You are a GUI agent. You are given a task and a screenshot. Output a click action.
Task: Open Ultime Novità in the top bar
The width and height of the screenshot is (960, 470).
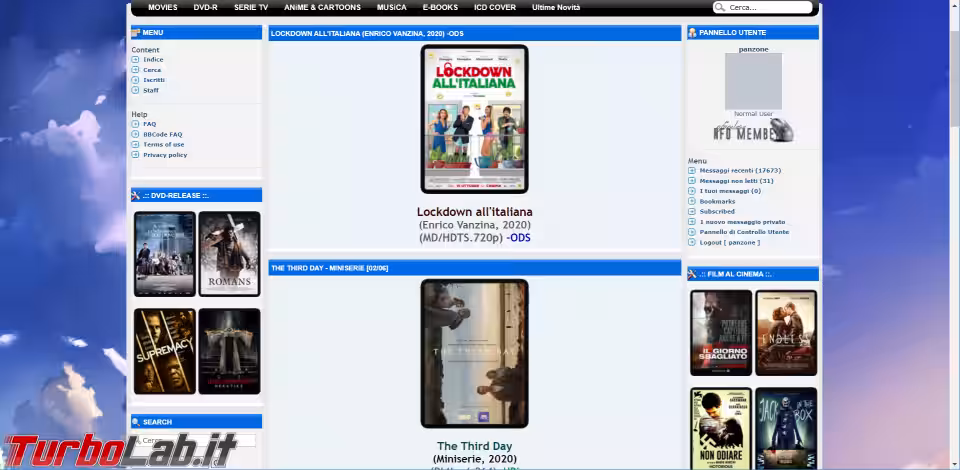[x=556, y=7]
